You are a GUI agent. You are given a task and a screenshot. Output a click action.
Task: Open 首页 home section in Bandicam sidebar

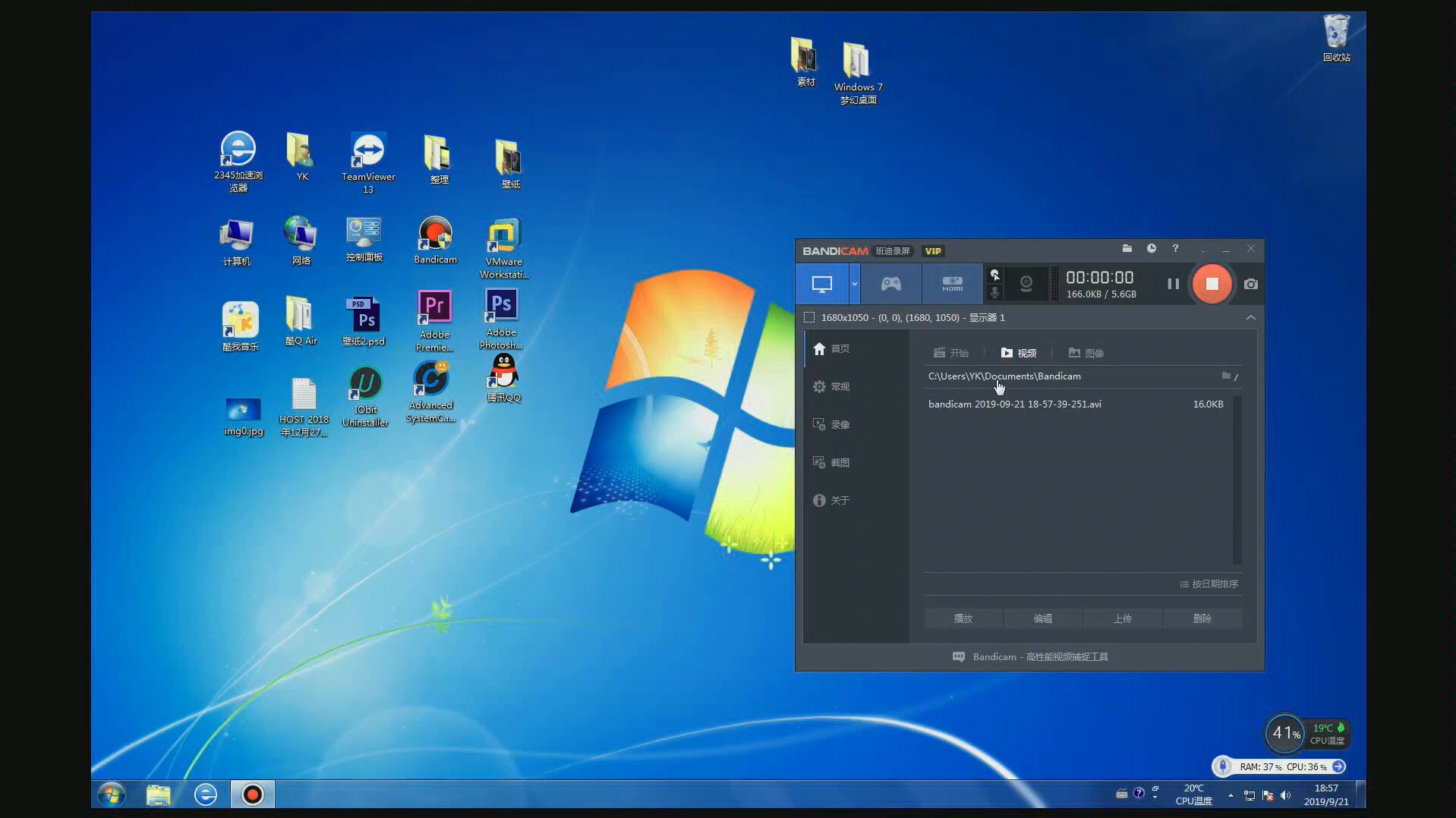[x=831, y=348]
